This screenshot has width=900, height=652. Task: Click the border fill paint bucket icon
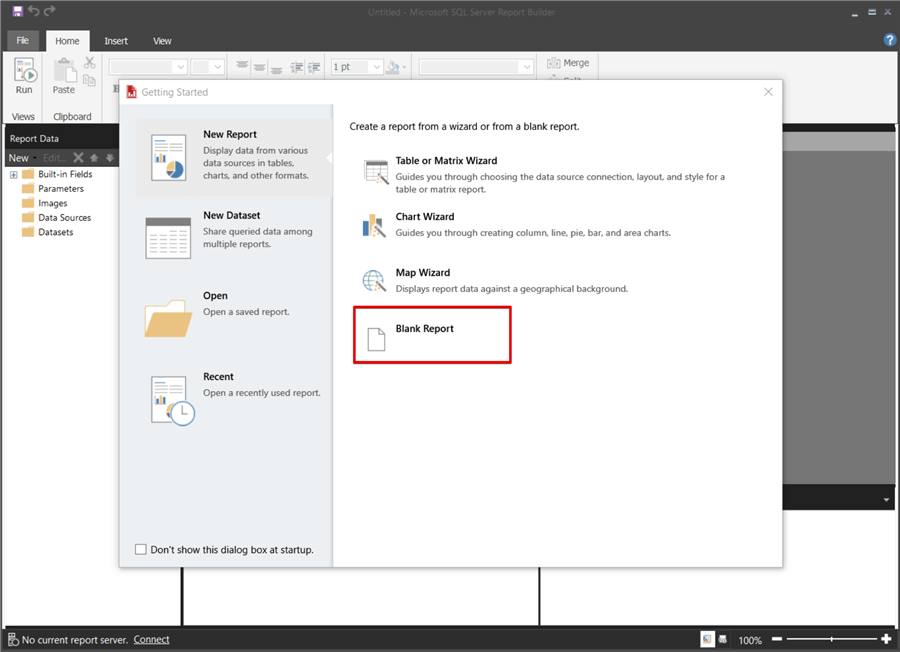393,67
